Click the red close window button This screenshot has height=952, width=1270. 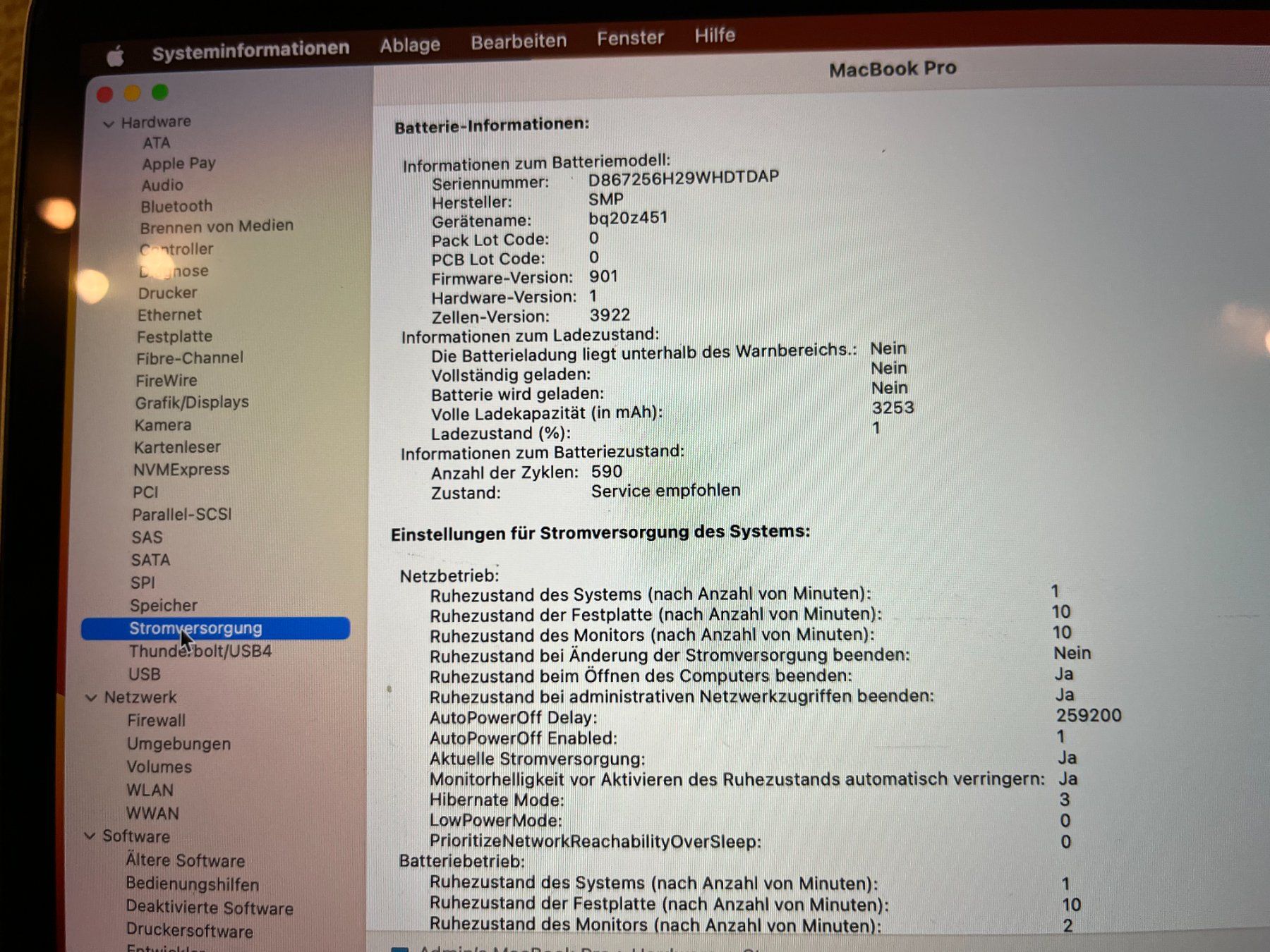[105, 94]
